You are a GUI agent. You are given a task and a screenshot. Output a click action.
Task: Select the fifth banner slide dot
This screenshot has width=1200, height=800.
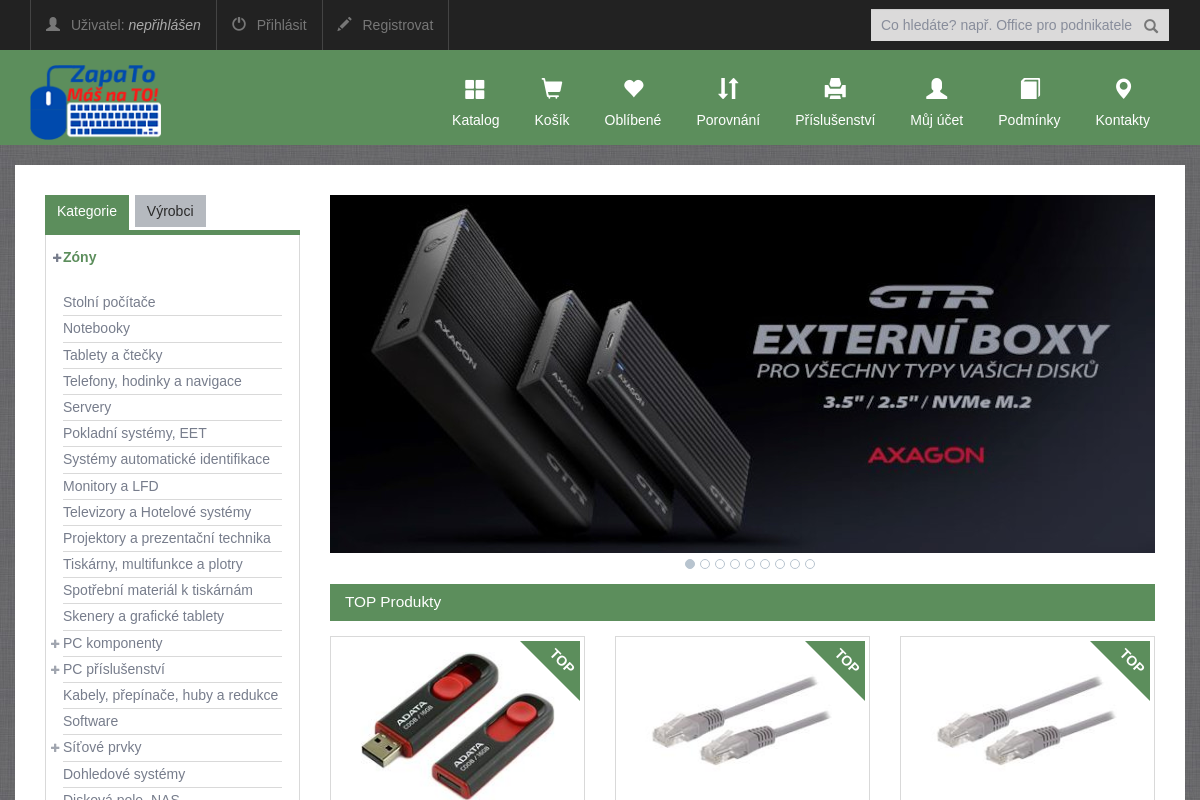[x=750, y=564]
